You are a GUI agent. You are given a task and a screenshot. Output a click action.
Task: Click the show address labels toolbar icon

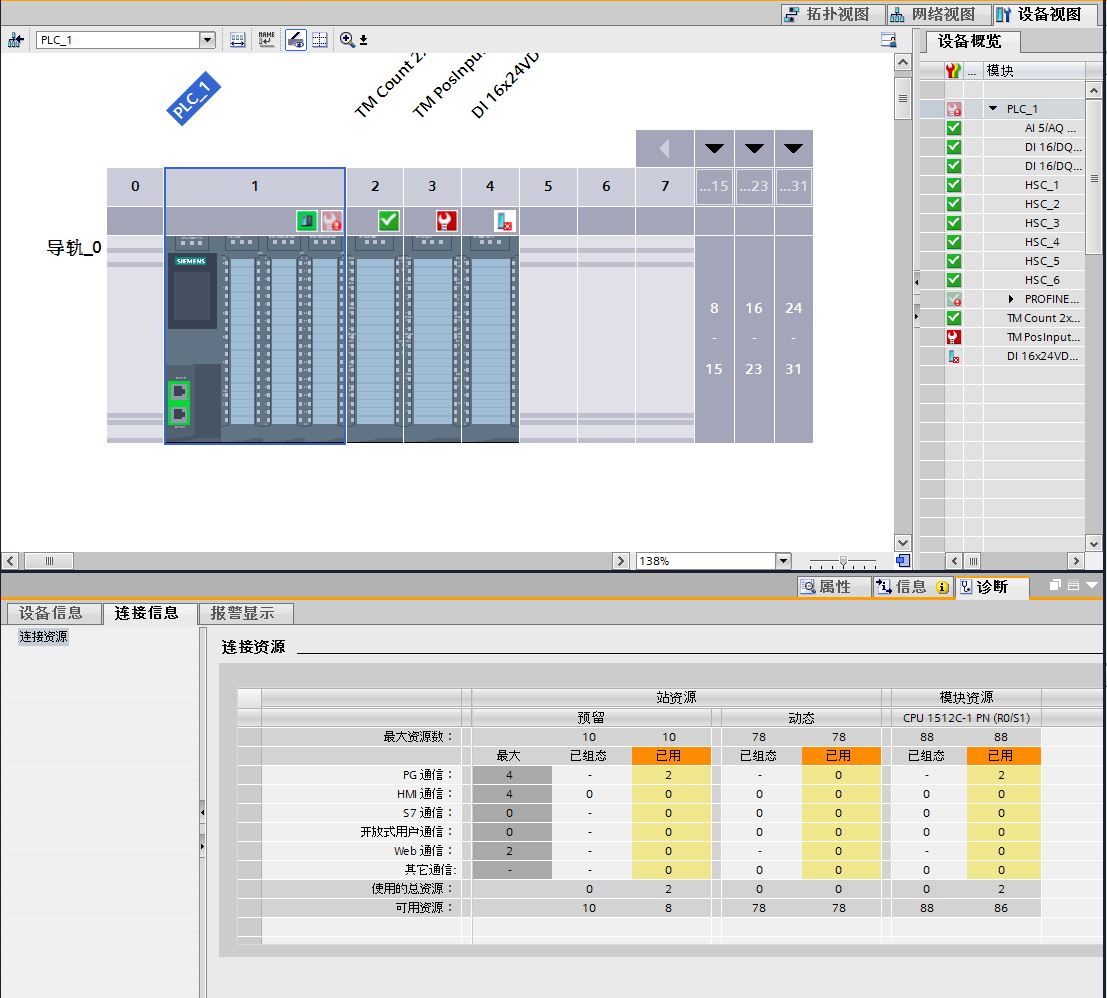pos(238,40)
